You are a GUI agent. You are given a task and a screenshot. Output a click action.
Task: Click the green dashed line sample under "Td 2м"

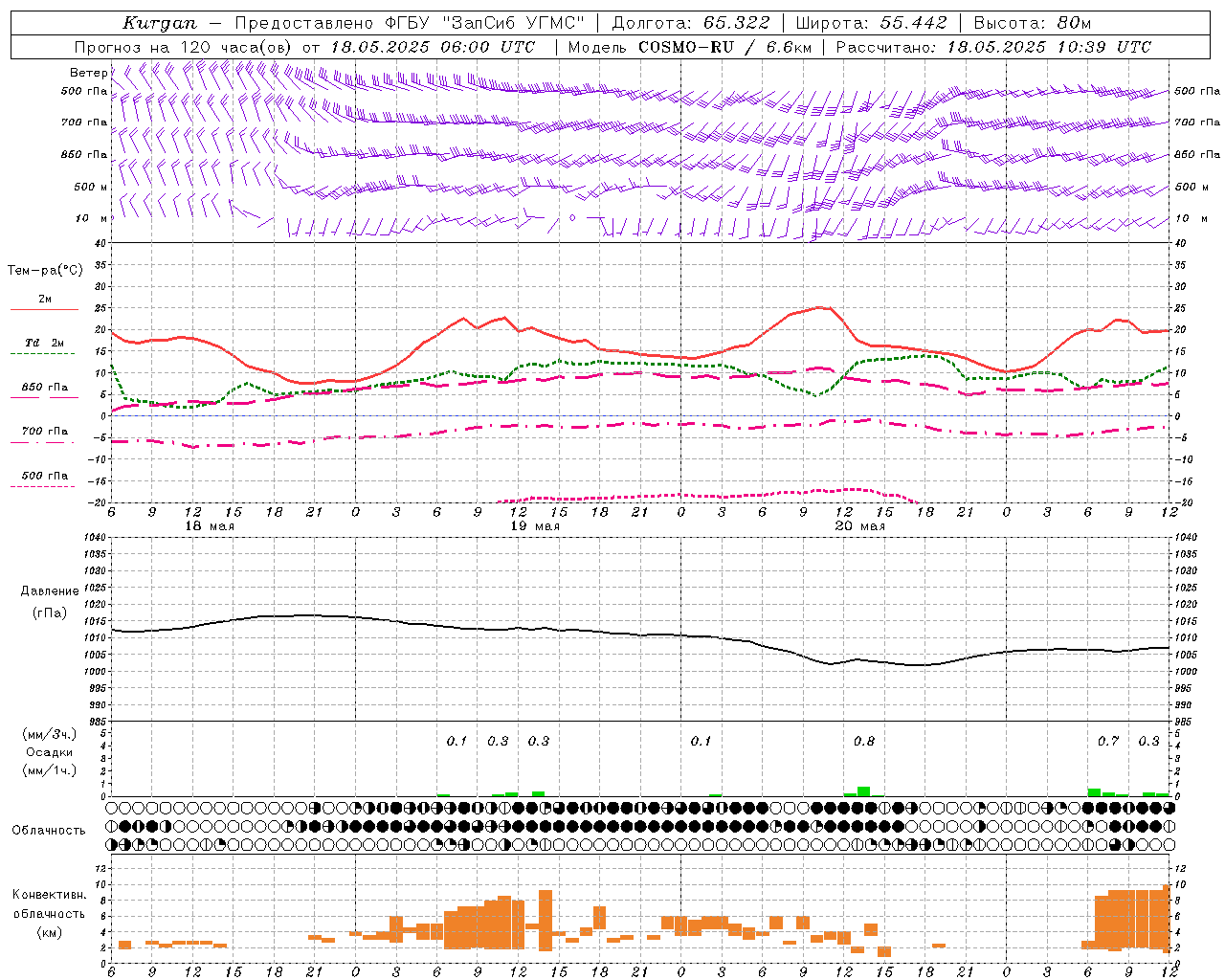[44, 354]
